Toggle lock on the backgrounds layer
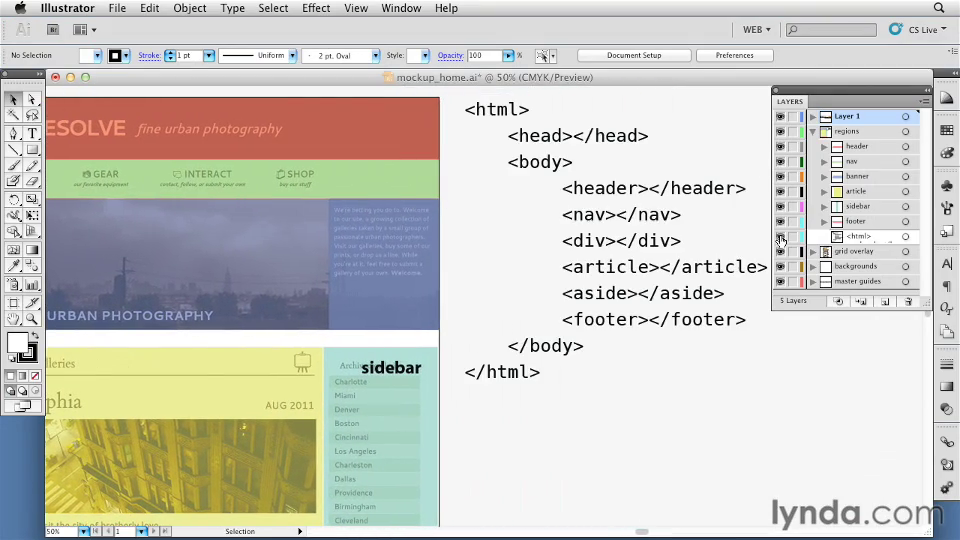960x540 pixels. 792,266
